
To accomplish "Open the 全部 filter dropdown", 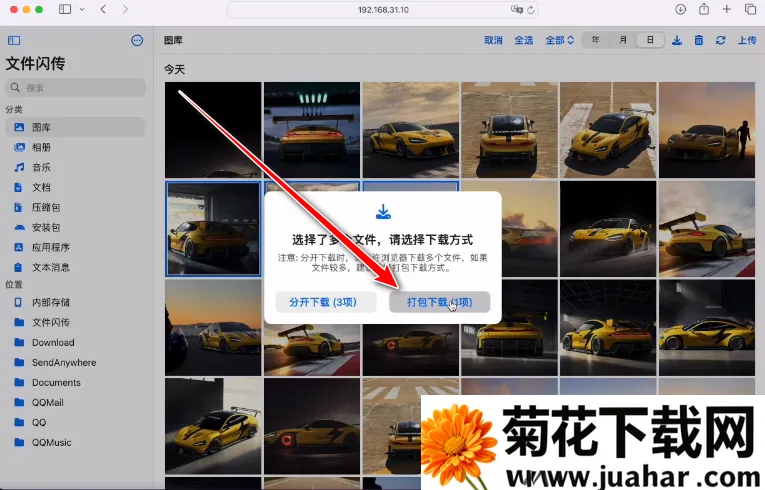I will 559,41.
